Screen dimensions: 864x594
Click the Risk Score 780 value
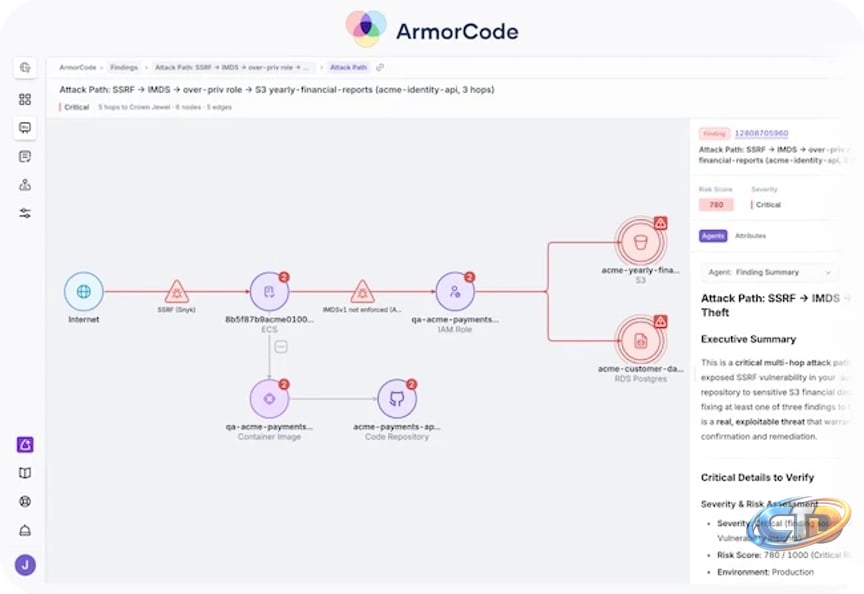[x=716, y=205]
